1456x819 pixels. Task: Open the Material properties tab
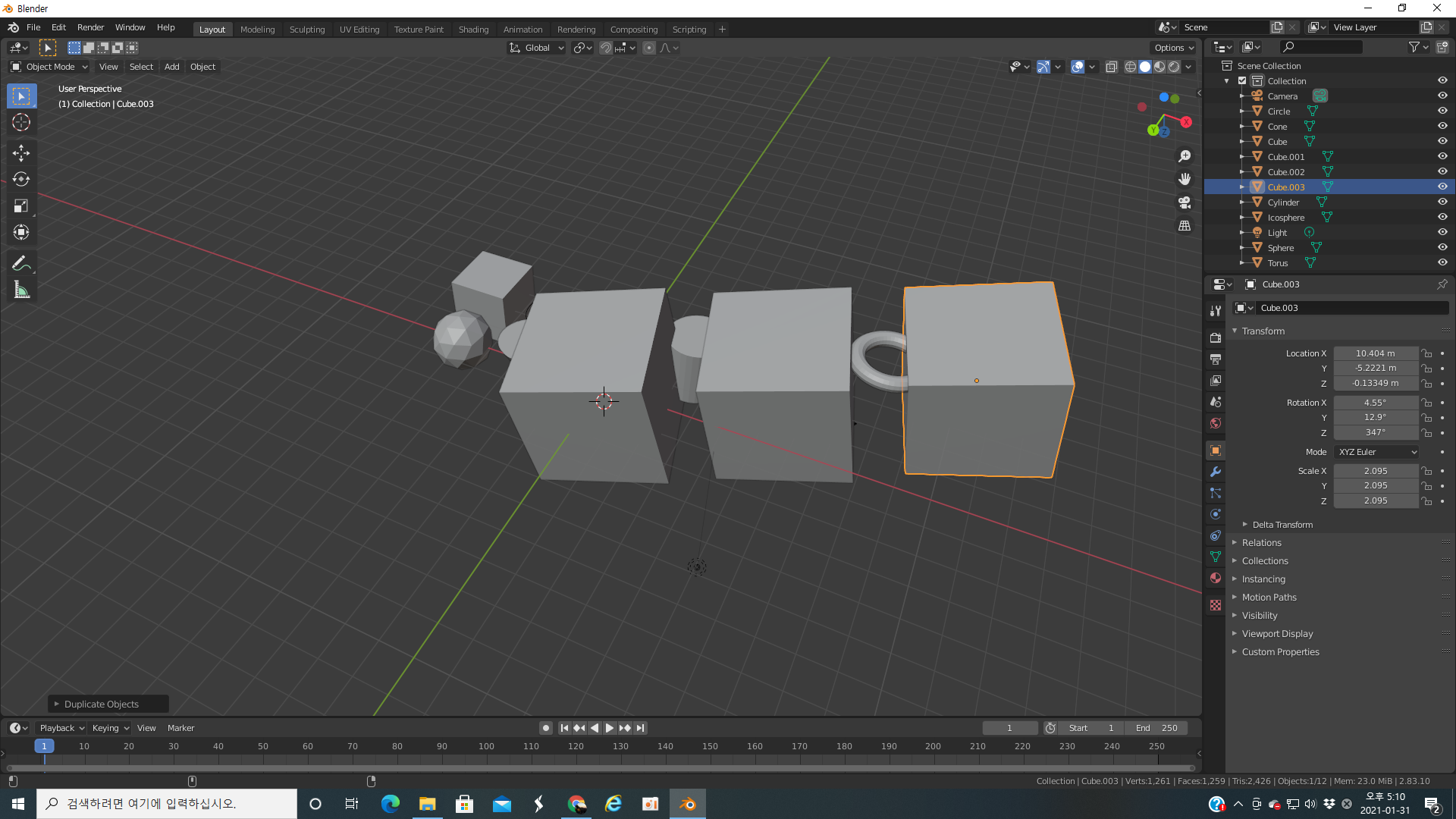1216,578
